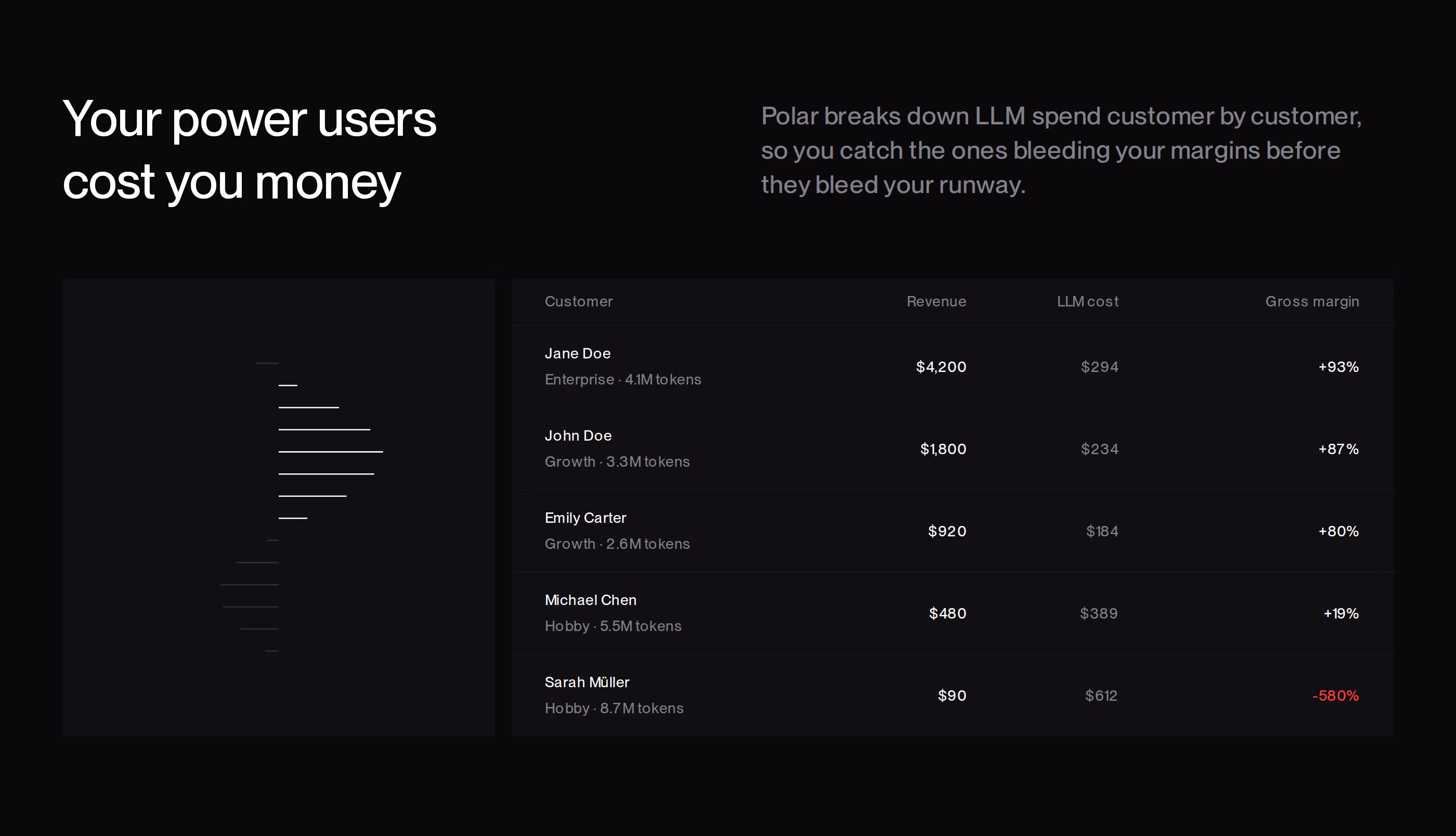Click the red -580% gross margin value
This screenshot has width=1456, height=836.
(1335, 696)
